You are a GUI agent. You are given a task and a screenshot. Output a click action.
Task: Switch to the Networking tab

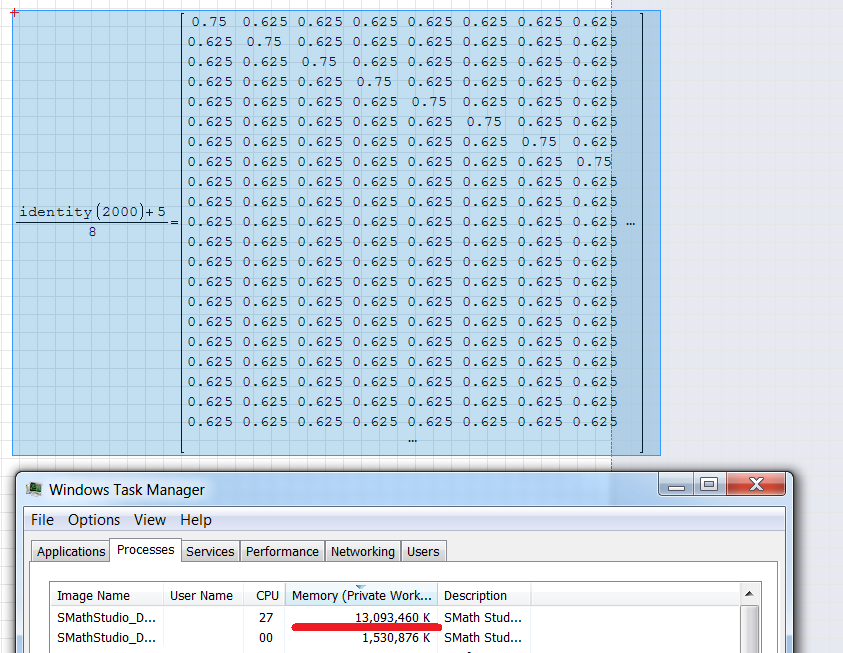362,551
